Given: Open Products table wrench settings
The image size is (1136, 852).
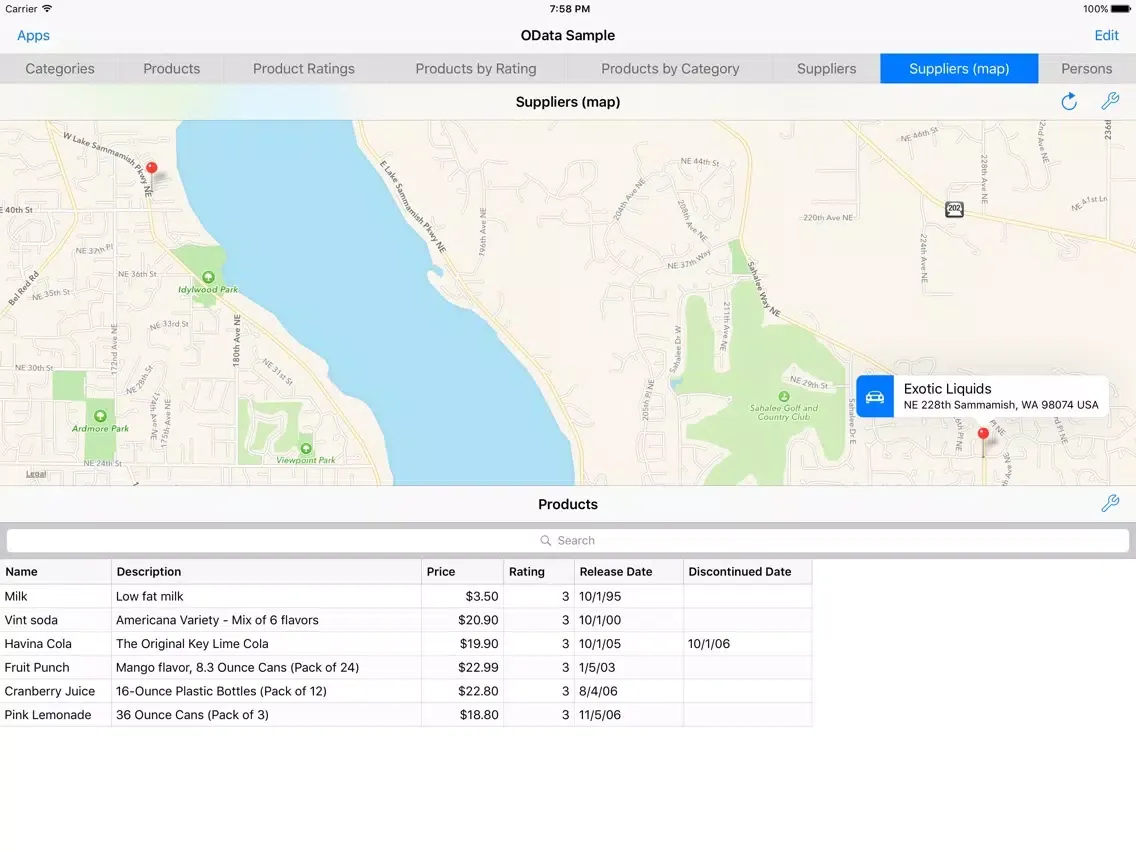Looking at the screenshot, I should (1110, 504).
